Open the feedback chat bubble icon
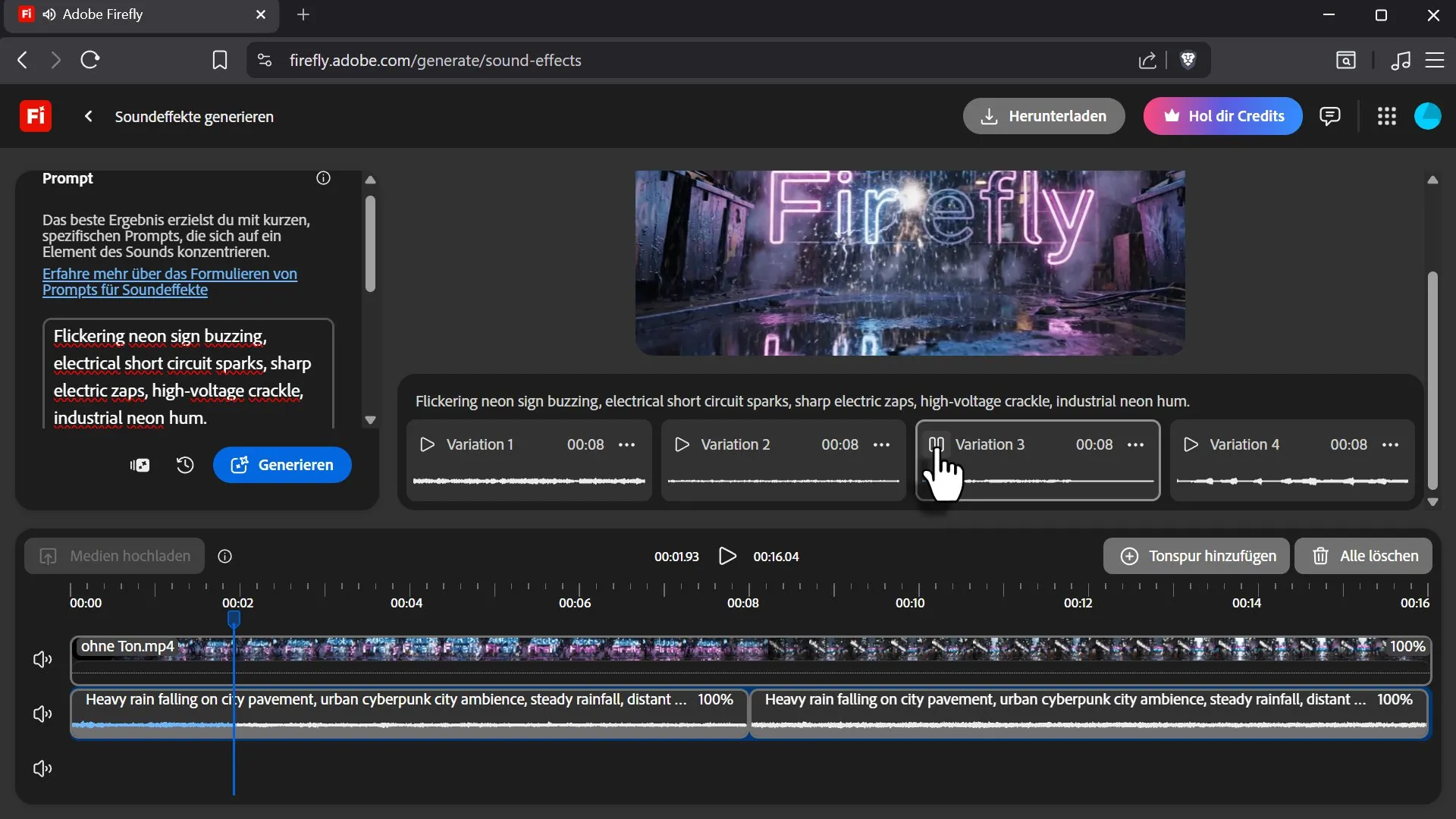The height and width of the screenshot is (819, 1456). tap(1329, 116)
